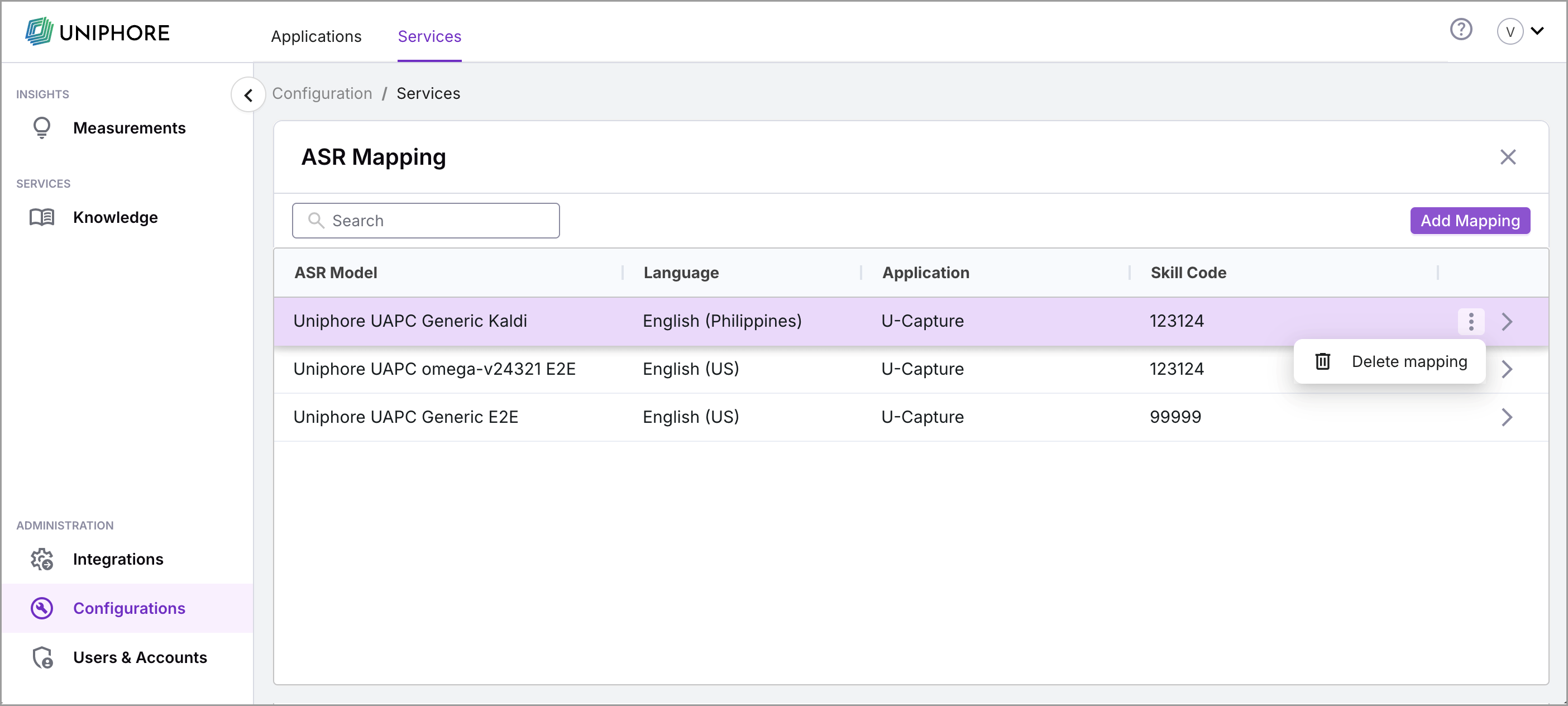Viewport: 1568px width, 706px height.
Task: Click the English (Philippines) language cell
Action: 722,321
